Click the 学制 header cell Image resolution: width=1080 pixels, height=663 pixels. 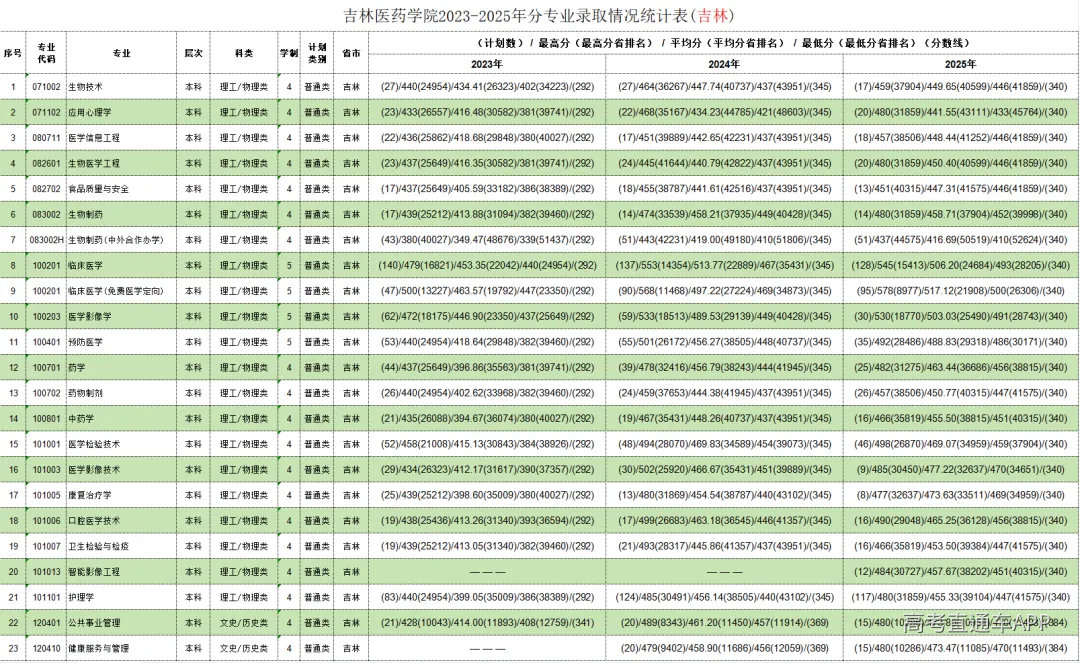289,53
